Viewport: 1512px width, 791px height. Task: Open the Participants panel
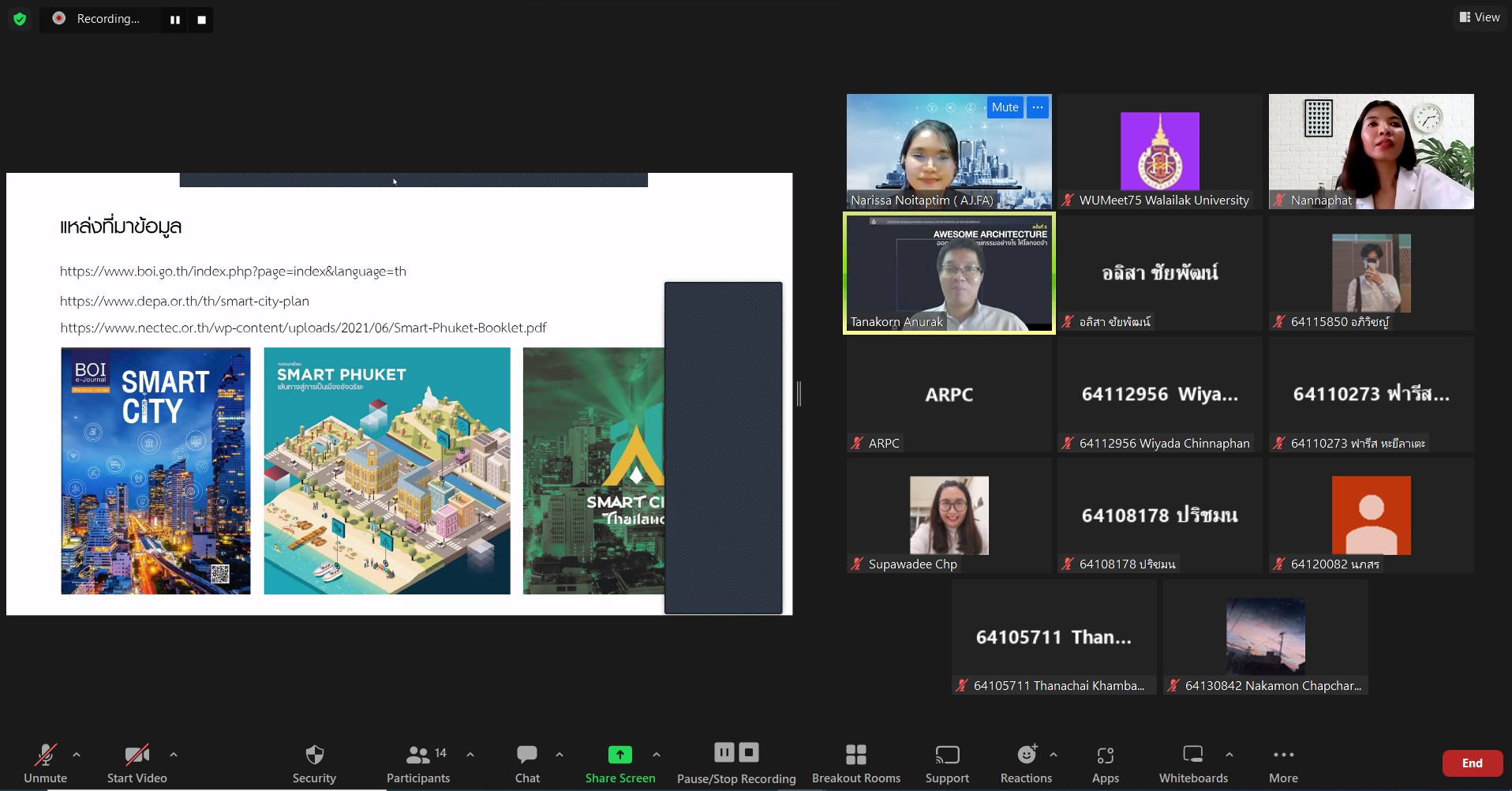point(418,755)
